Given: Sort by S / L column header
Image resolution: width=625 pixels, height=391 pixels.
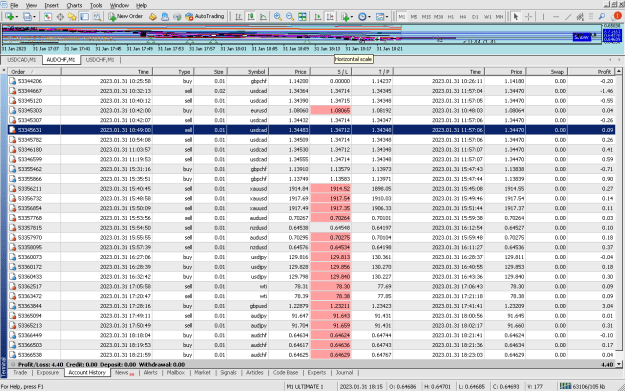Looking at the screenshot, I should [331, 72].
